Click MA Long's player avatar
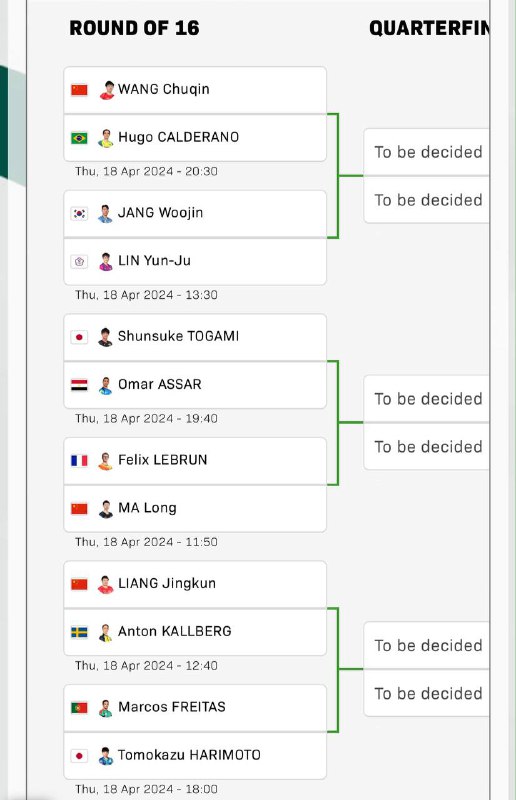 (x=106, y=509)
